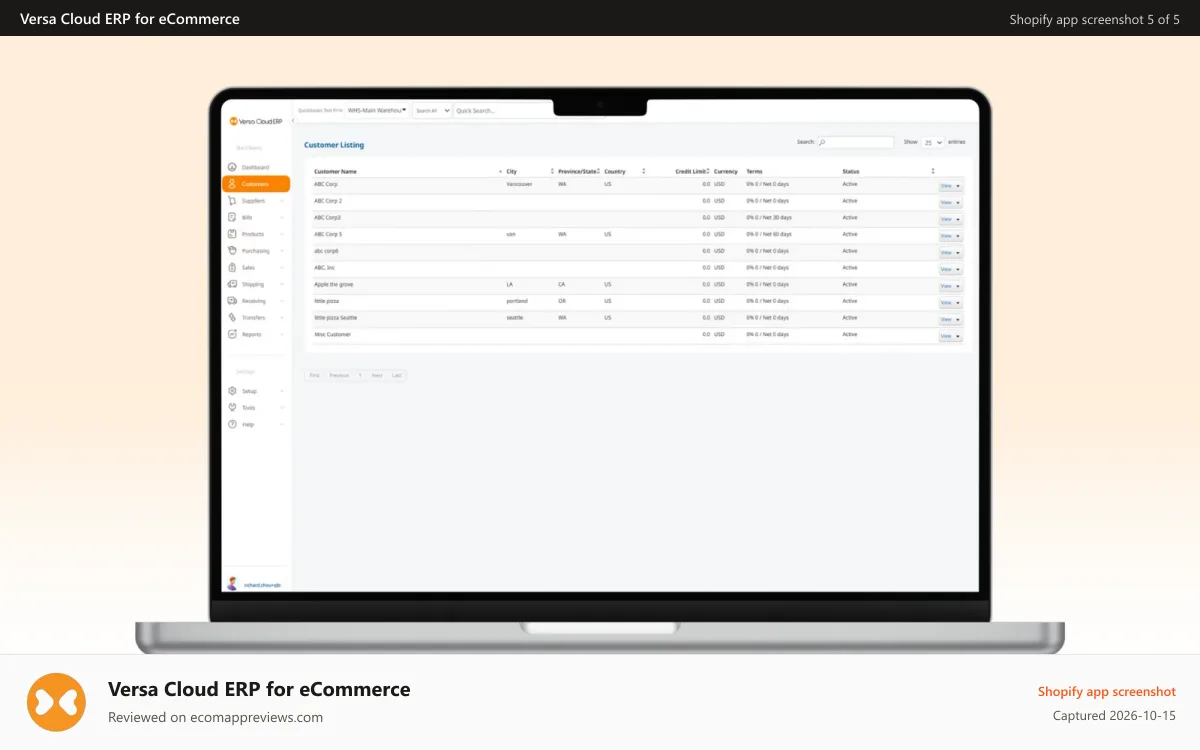Click the Customer Listing heading
Screen dimensions: 1200x750
pyautogui.click(x=334, y=146)
